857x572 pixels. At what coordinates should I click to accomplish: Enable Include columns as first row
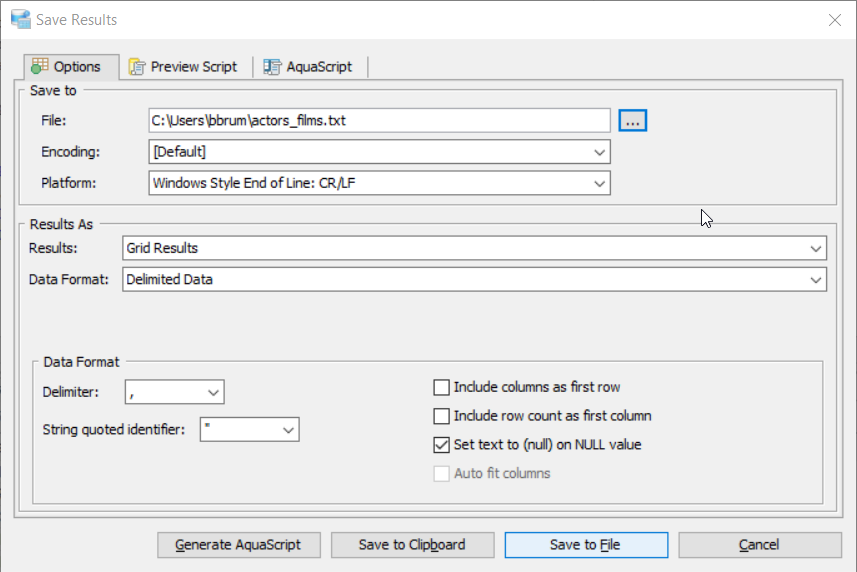point(441,387)
